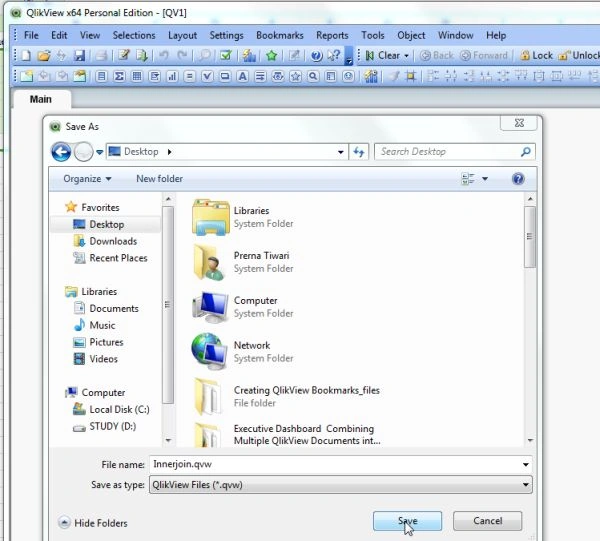Click the Add Sheet icon in design toolbar

pos(26,76)
